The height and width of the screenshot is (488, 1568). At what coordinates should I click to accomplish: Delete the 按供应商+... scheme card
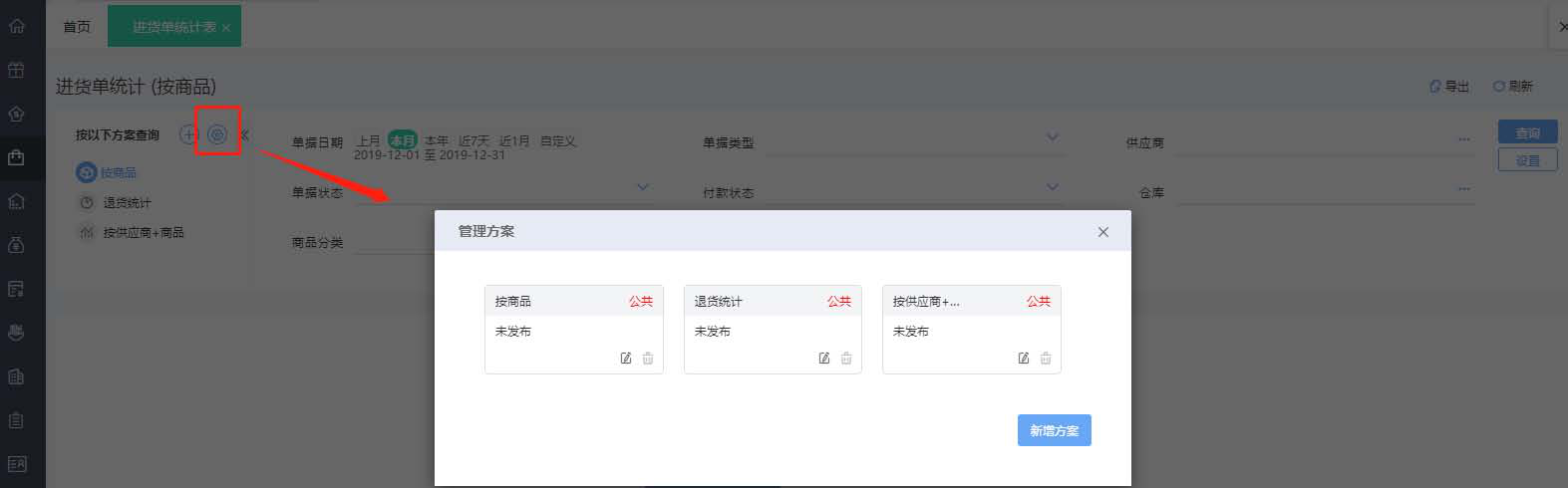pyautogui.click(x=1046, y=359)
